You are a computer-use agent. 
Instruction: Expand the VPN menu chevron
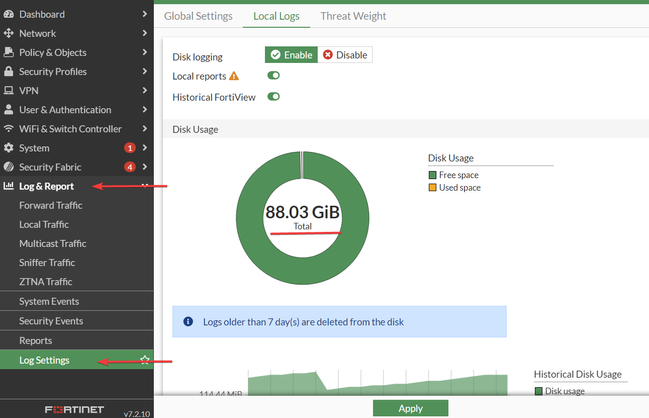144,90
